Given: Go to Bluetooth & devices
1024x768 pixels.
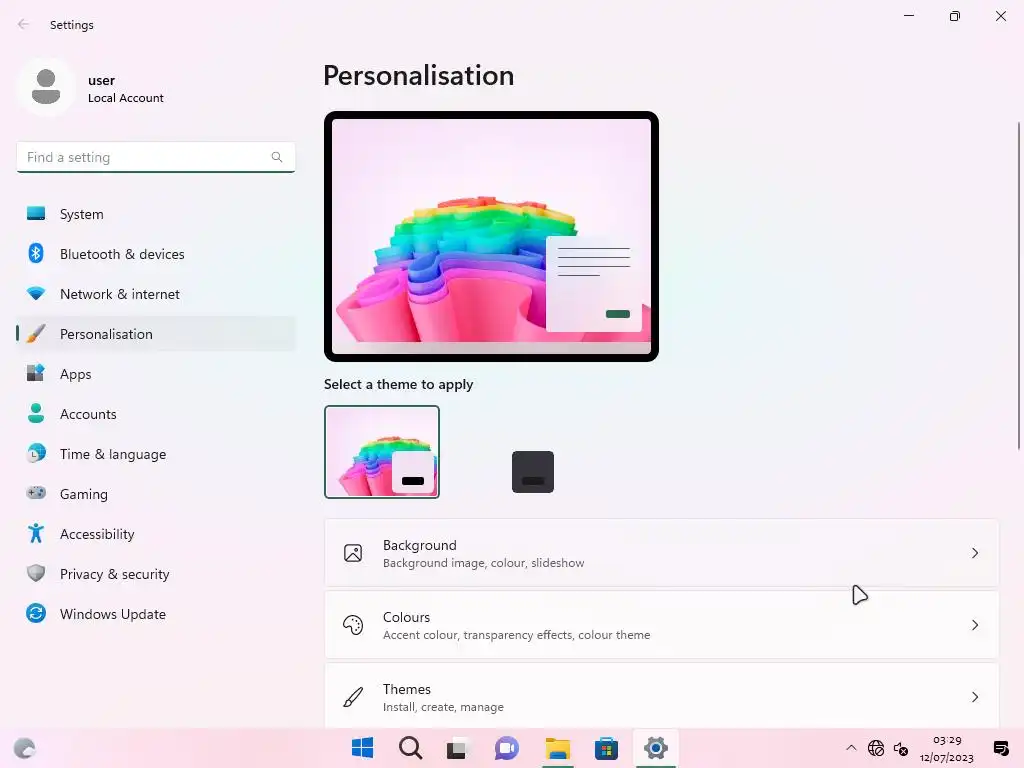Looking at the screenshot, I should [155, 253].
